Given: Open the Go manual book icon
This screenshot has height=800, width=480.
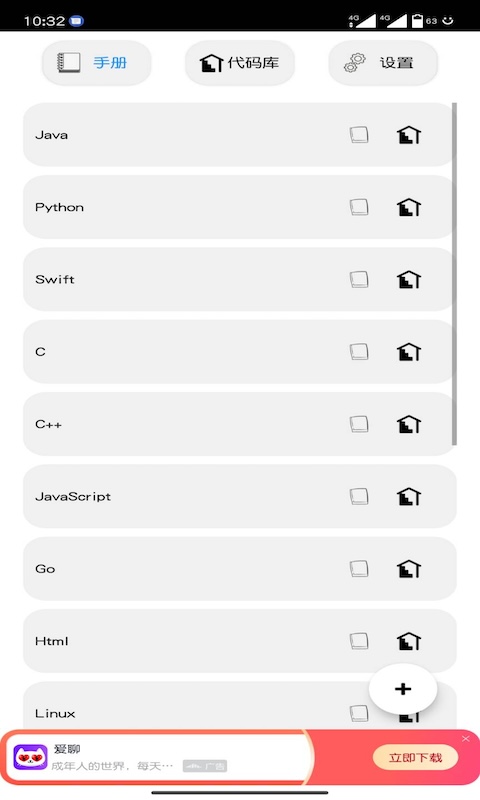Looking at the screenshot, I should point(359,568).
